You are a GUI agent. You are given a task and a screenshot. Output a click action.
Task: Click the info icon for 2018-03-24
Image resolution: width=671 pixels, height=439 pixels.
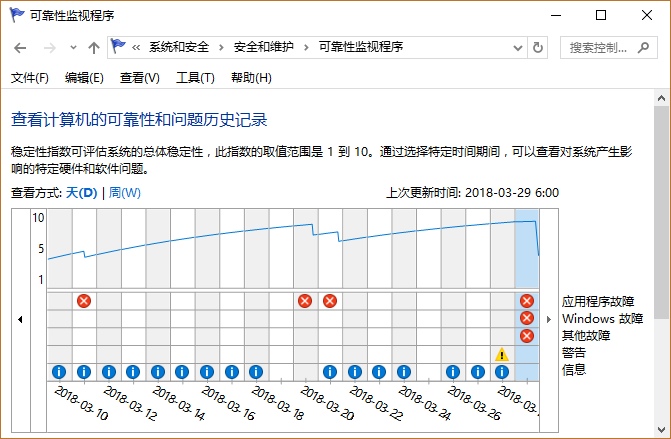404,372
